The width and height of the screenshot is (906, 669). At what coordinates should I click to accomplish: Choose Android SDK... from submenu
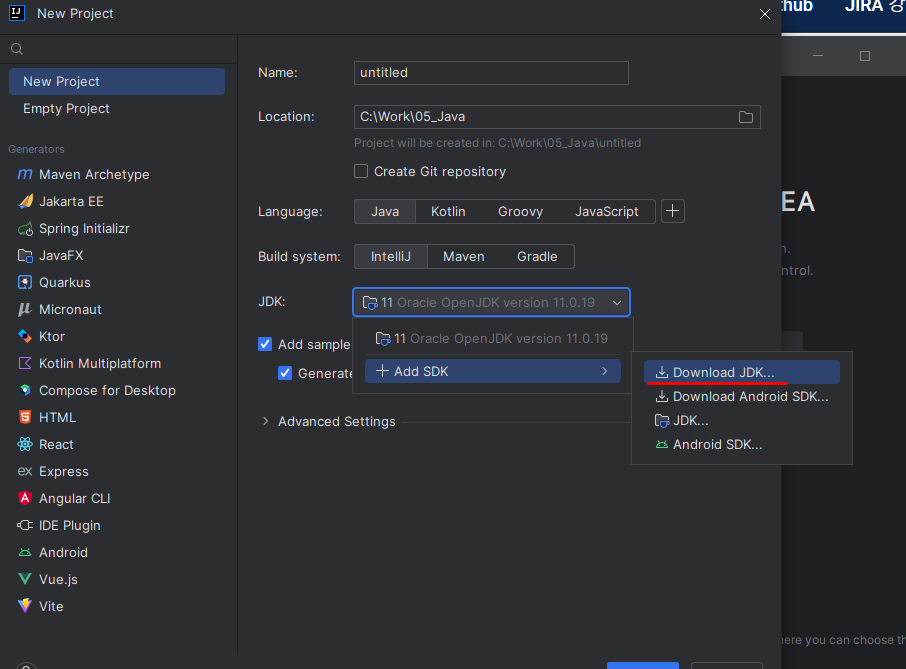(741, 444)
